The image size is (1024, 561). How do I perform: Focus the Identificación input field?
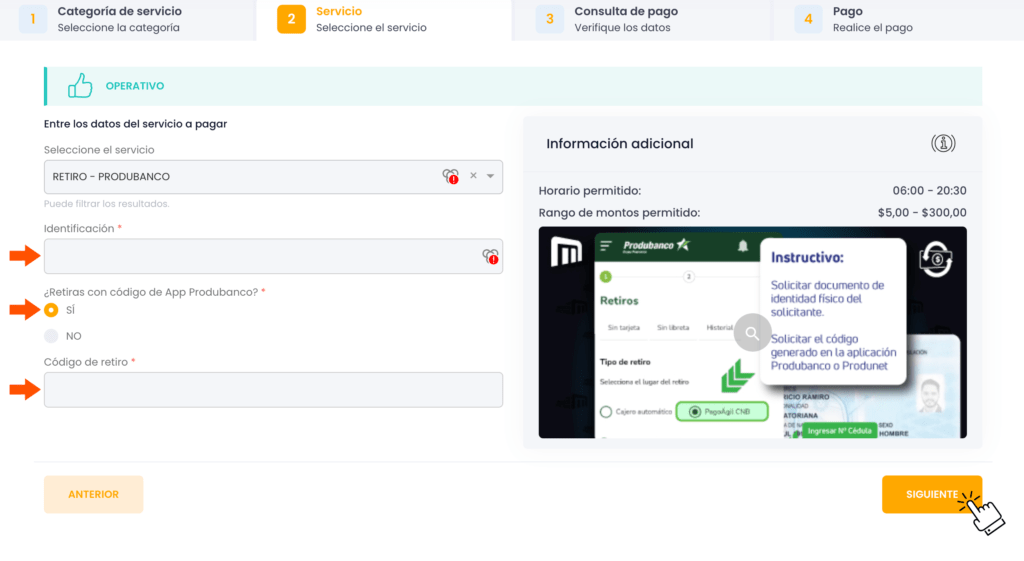pyautogui.click(x=273, y=256)
